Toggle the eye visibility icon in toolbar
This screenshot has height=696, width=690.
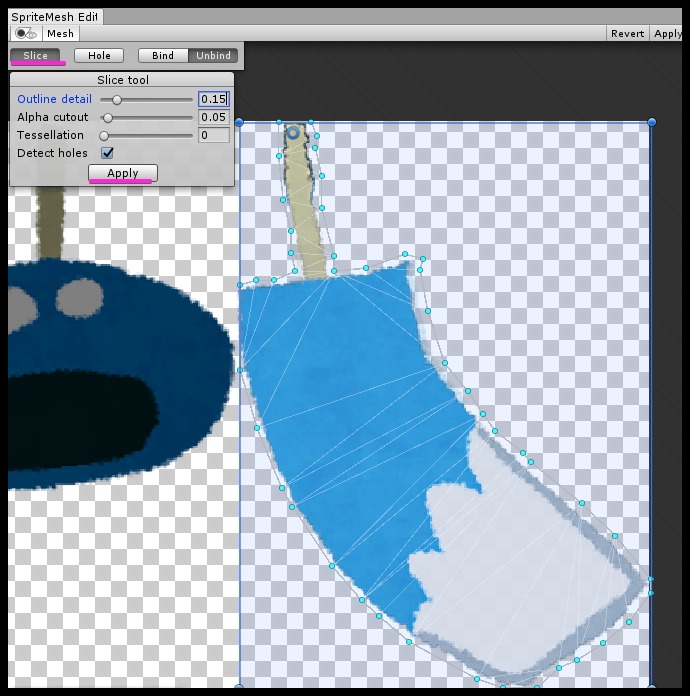tap(26, 33)
